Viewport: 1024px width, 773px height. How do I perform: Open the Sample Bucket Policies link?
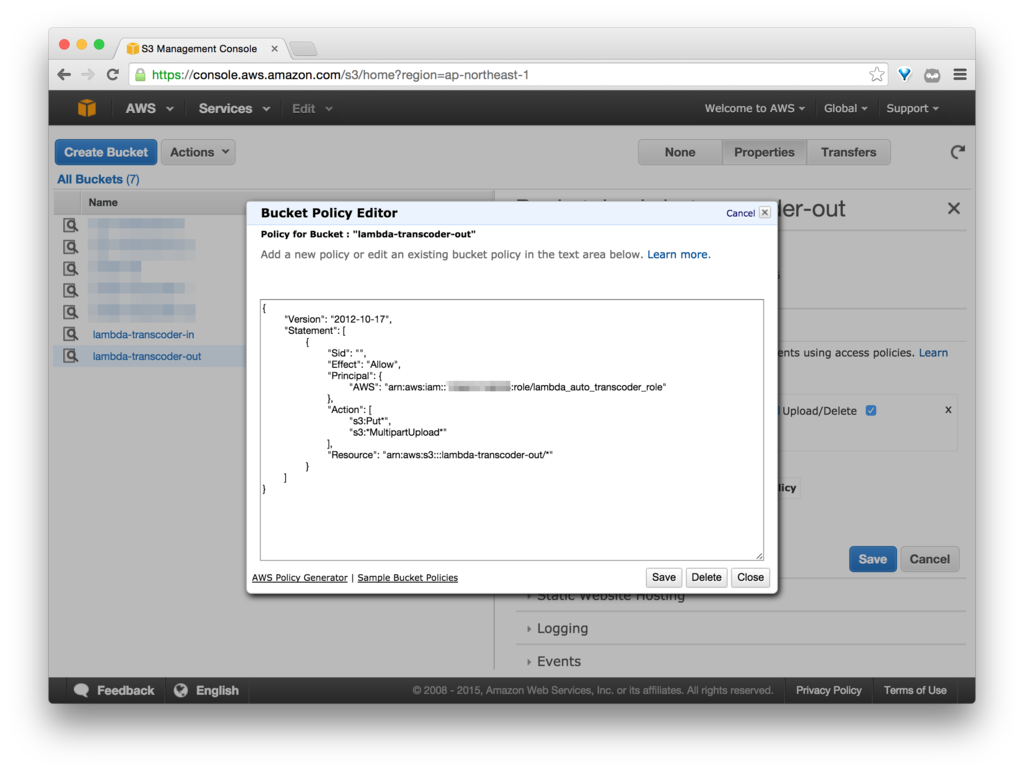click(408, 578)
